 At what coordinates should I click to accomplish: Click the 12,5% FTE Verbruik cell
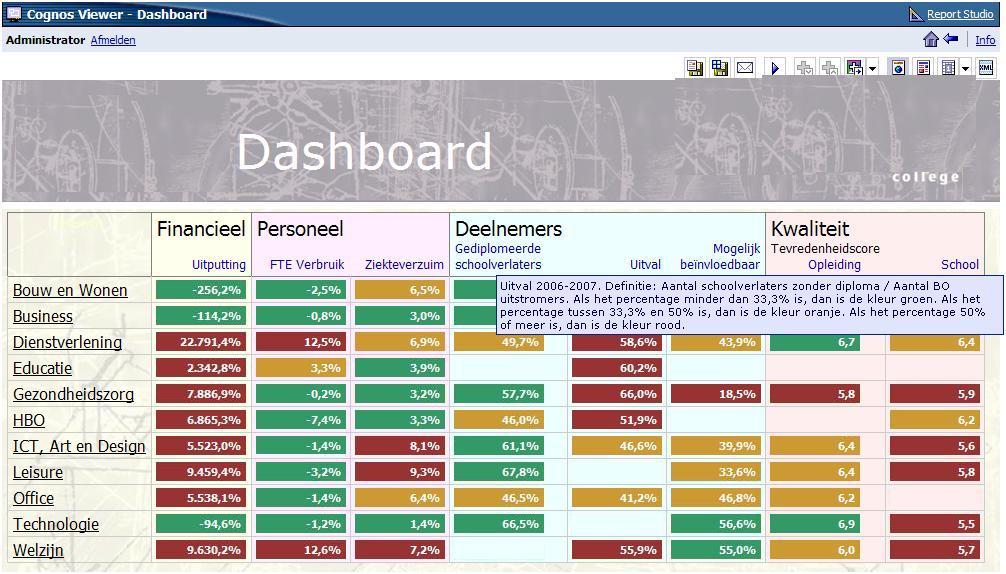click(x=301, y=342)
